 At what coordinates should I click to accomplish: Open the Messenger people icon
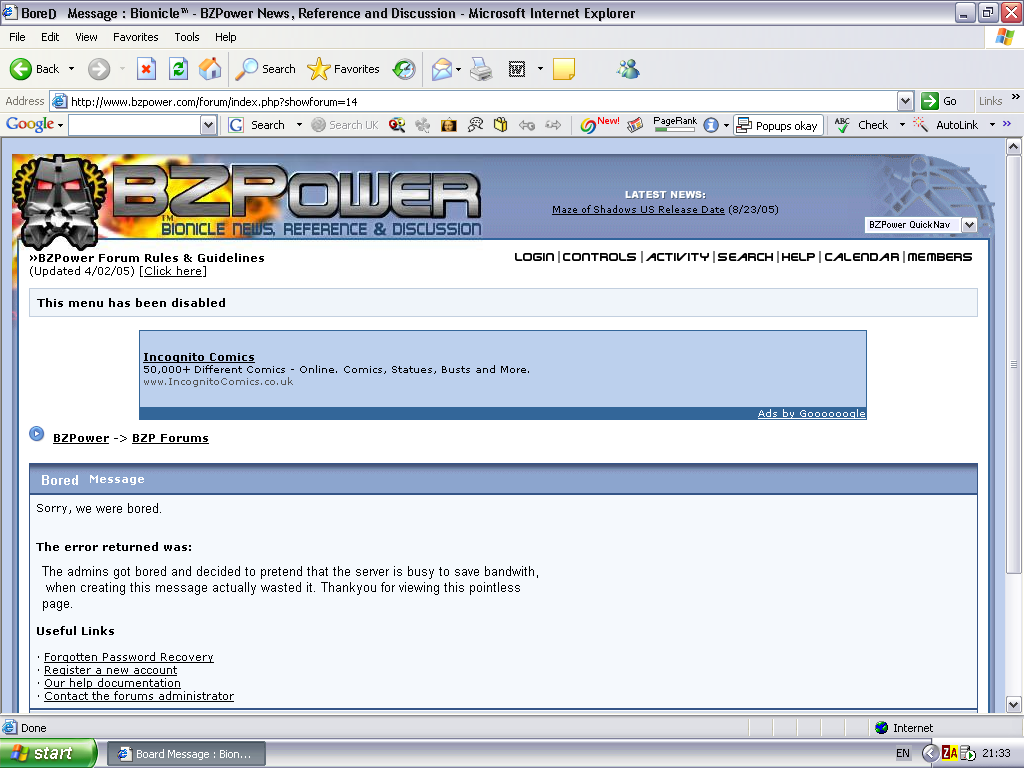point(628,69)
